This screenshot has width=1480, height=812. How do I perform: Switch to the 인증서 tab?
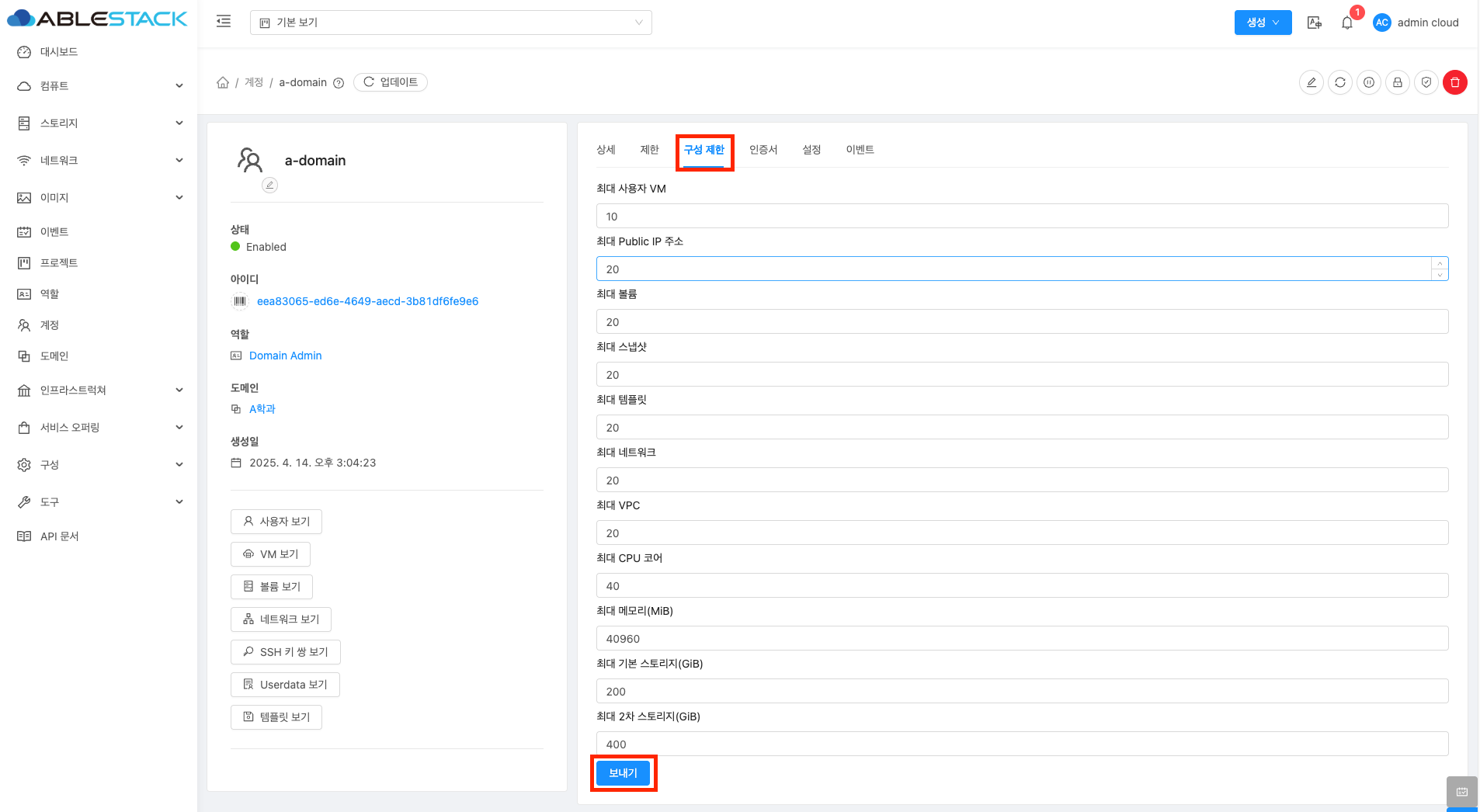click(x=763, y=150)
